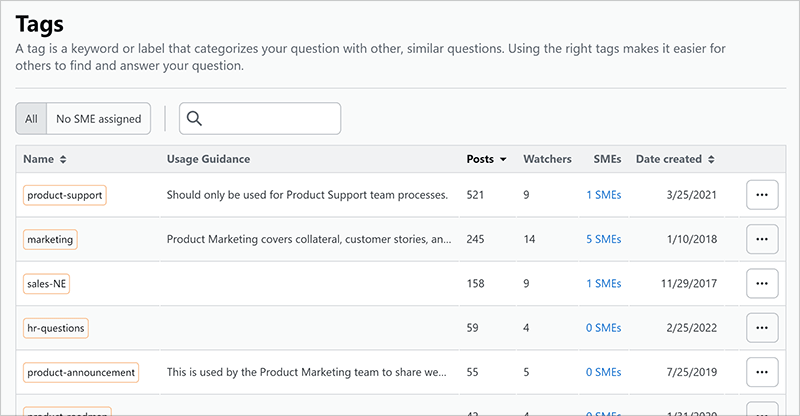View the 0 SMEs link for hr-questions
Screen dimensions: 800x416
pyautogui.click(x=603, y=327)
